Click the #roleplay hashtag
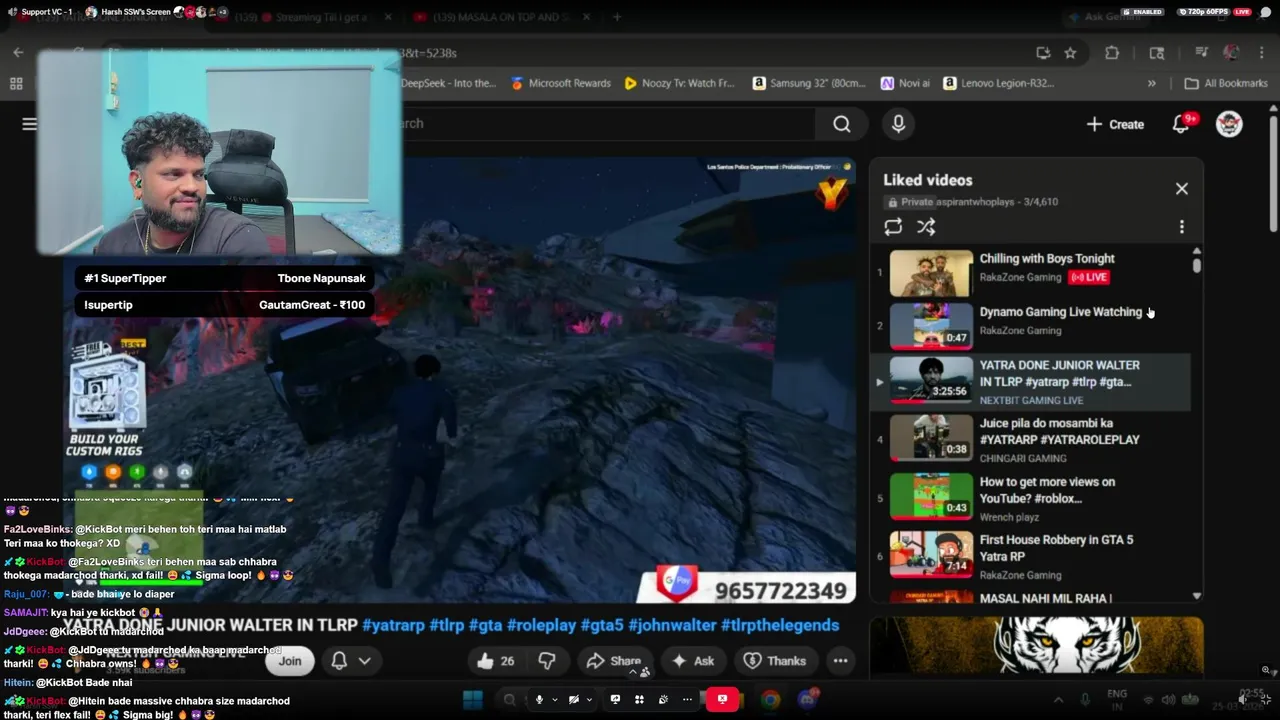 (x=541, y=625)
